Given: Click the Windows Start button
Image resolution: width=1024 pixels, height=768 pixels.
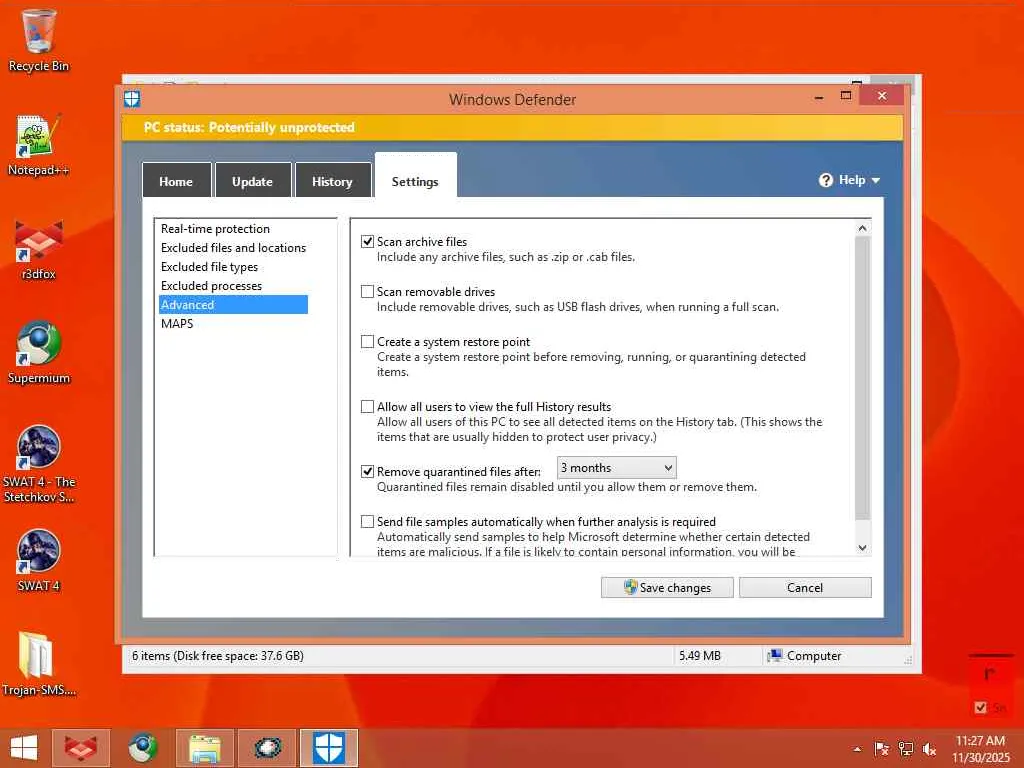Looking at the screenshot, I should tap(24, 748).
